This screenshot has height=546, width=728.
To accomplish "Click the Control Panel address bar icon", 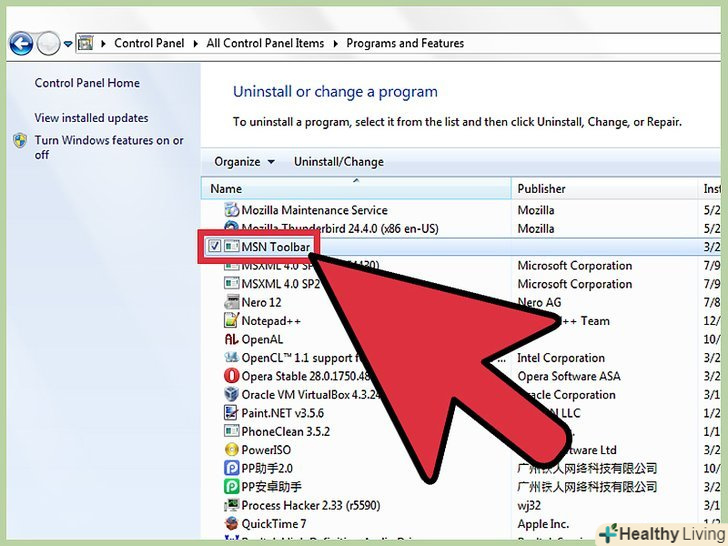I will (85, 43).
